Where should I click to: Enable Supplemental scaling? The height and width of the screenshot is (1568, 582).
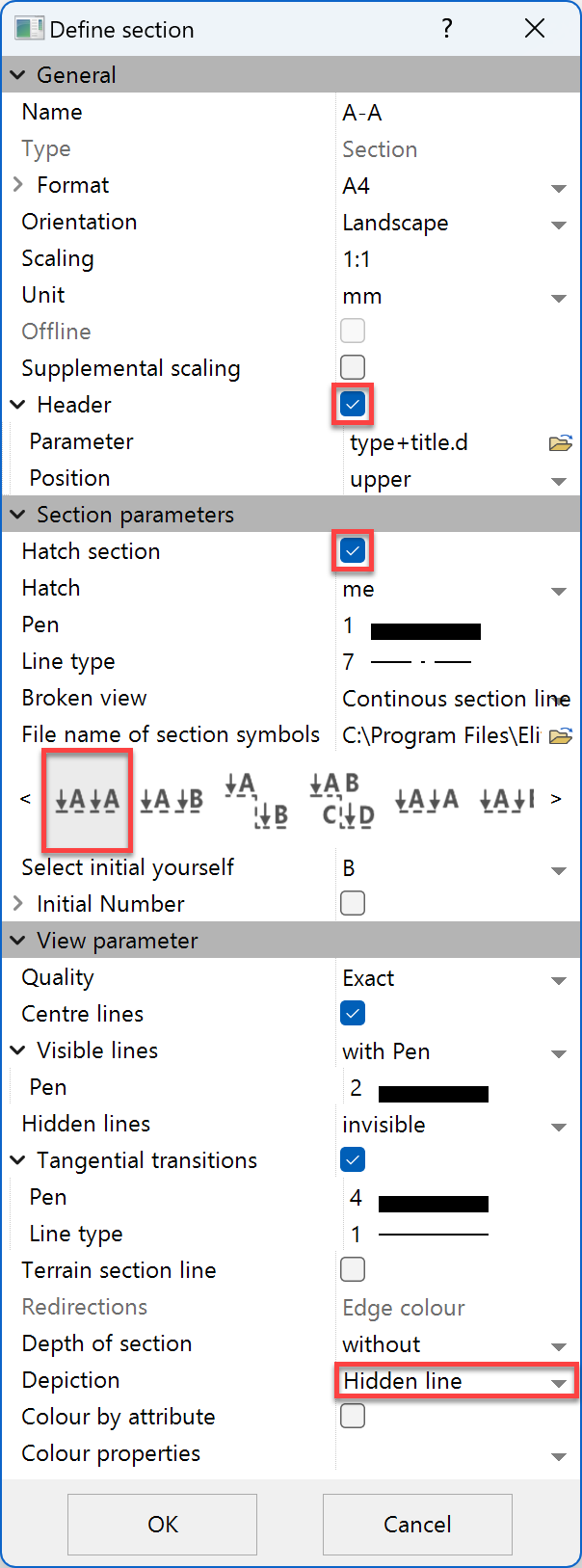pyautogui.click(x=353, y=367)
